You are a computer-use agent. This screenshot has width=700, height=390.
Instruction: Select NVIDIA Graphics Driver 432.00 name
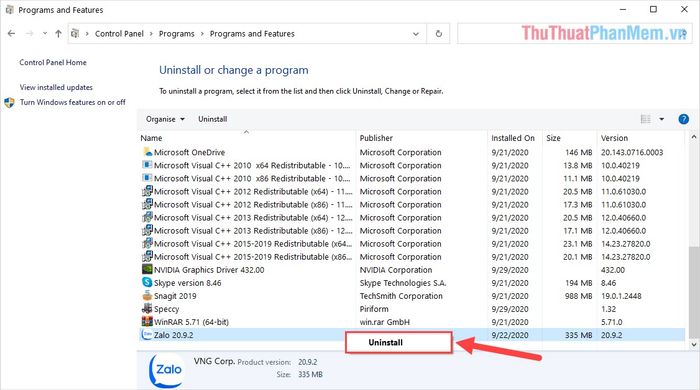(209, 270)
